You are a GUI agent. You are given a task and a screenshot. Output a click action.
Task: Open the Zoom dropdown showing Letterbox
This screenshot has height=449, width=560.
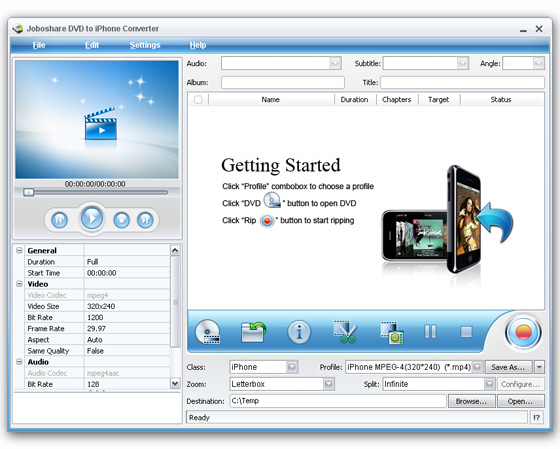tap(329, 384)
